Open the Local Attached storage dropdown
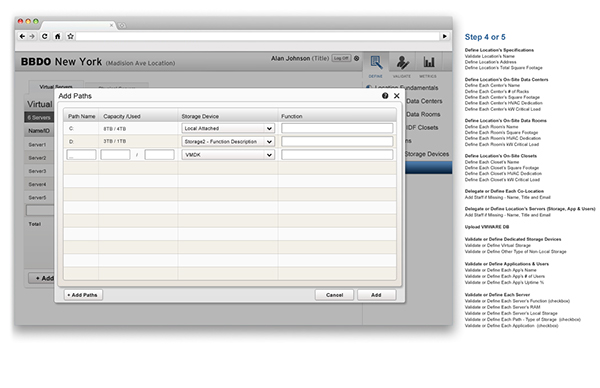 pos(228,129)
